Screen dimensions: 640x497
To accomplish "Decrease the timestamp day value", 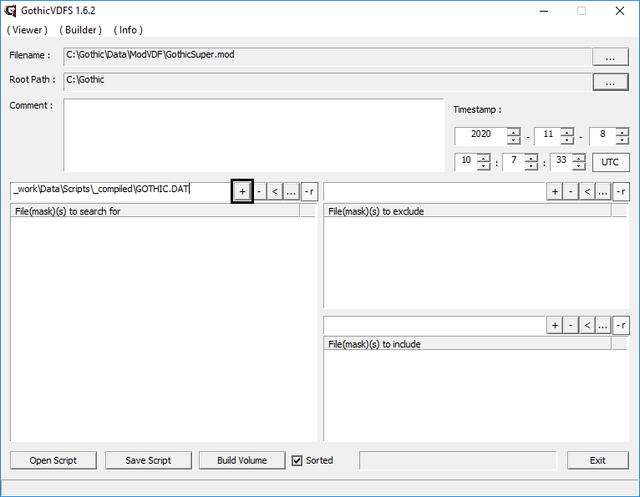I will click(x=622, y=140).
